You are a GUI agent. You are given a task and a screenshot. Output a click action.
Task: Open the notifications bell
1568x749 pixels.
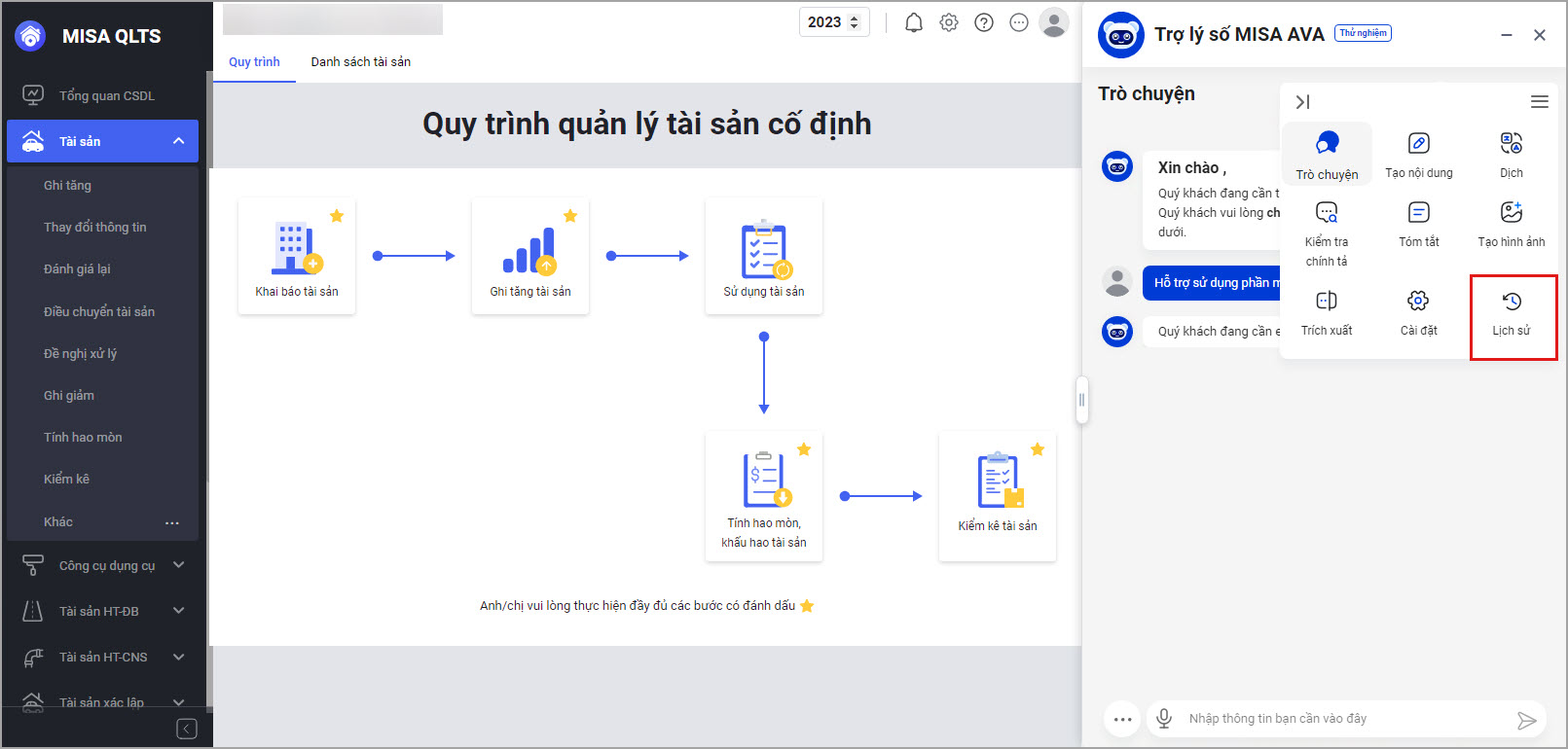[x=913, y=22]
